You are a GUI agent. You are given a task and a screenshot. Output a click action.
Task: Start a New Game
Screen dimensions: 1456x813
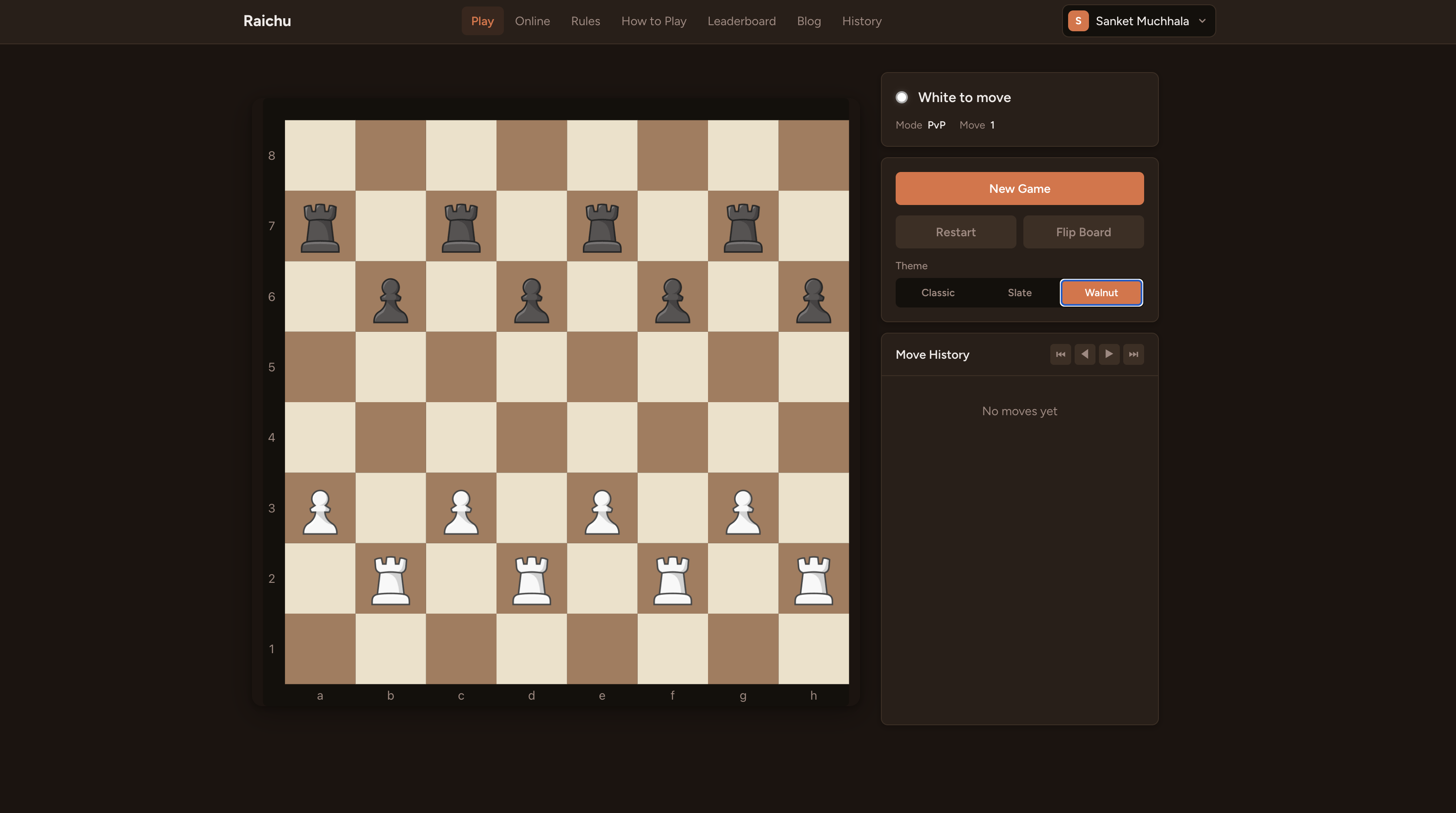tap(1019, 189)
